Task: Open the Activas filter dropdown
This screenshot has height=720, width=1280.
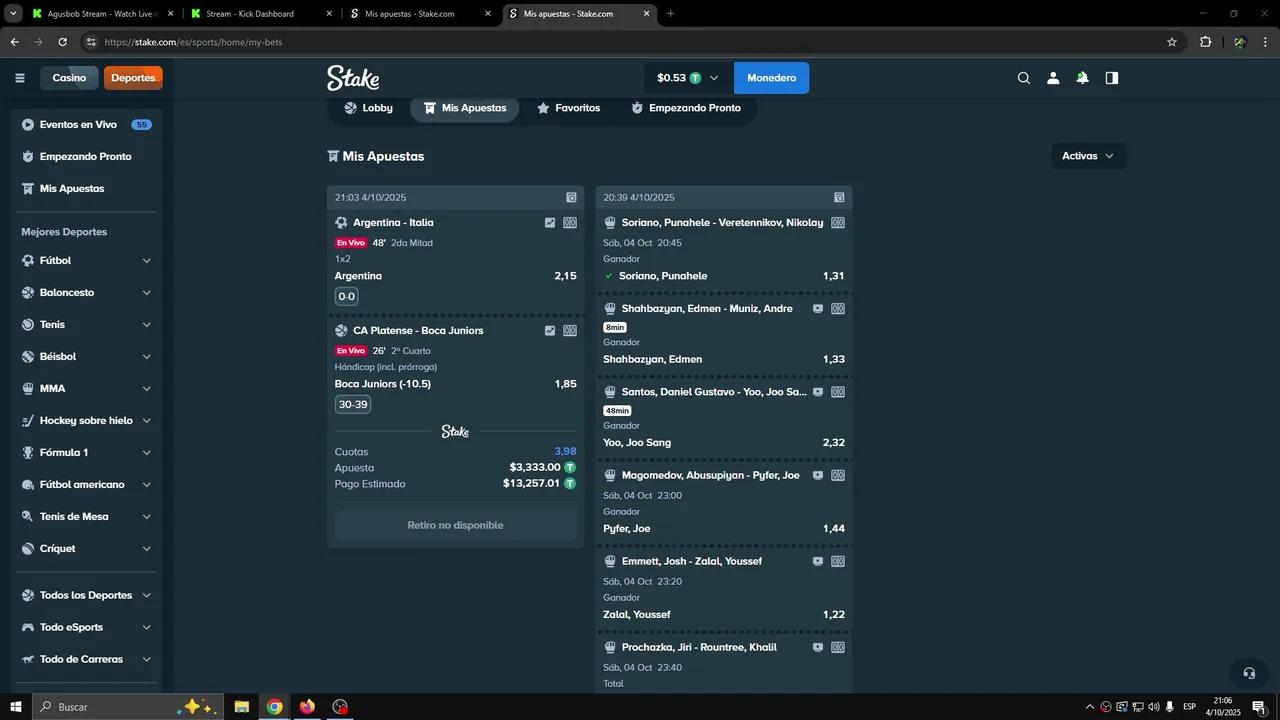Action: click(x=1087, y=156)
